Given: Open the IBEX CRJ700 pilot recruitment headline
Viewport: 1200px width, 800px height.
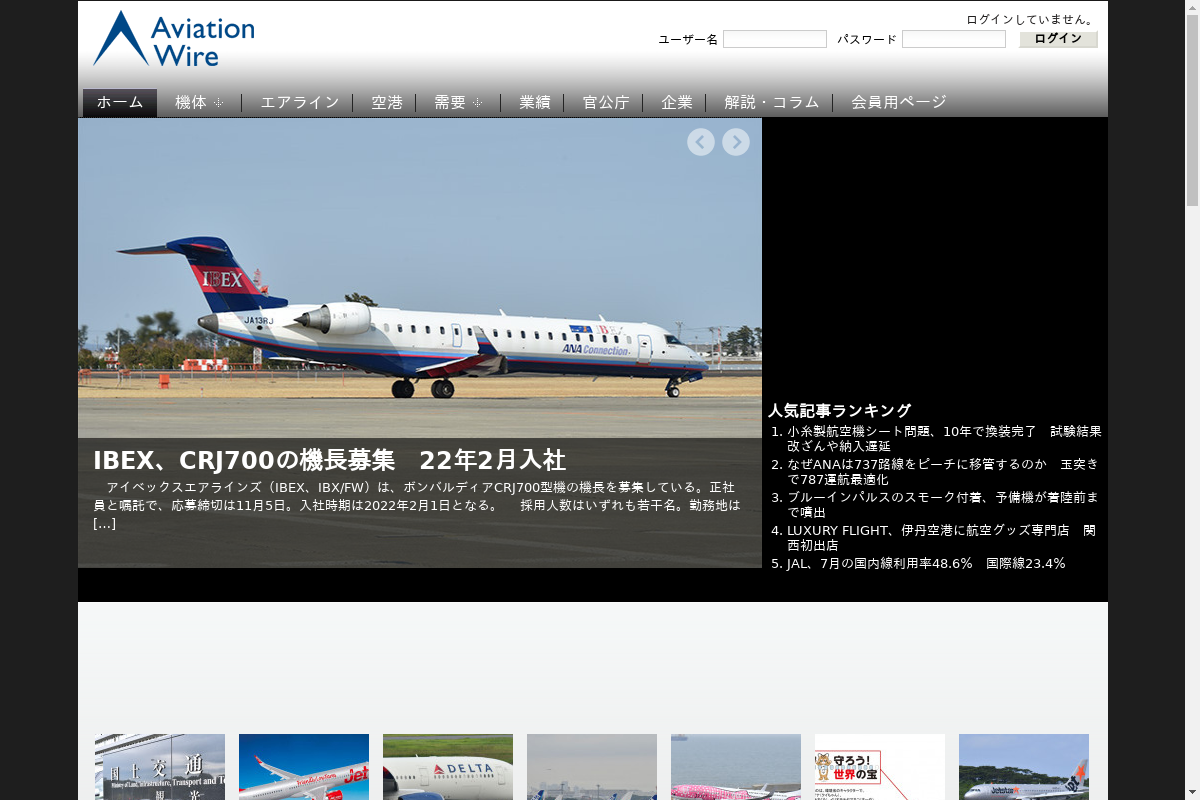Looking at the screenshot, I should pyautogui.click(x=329, y=460).
